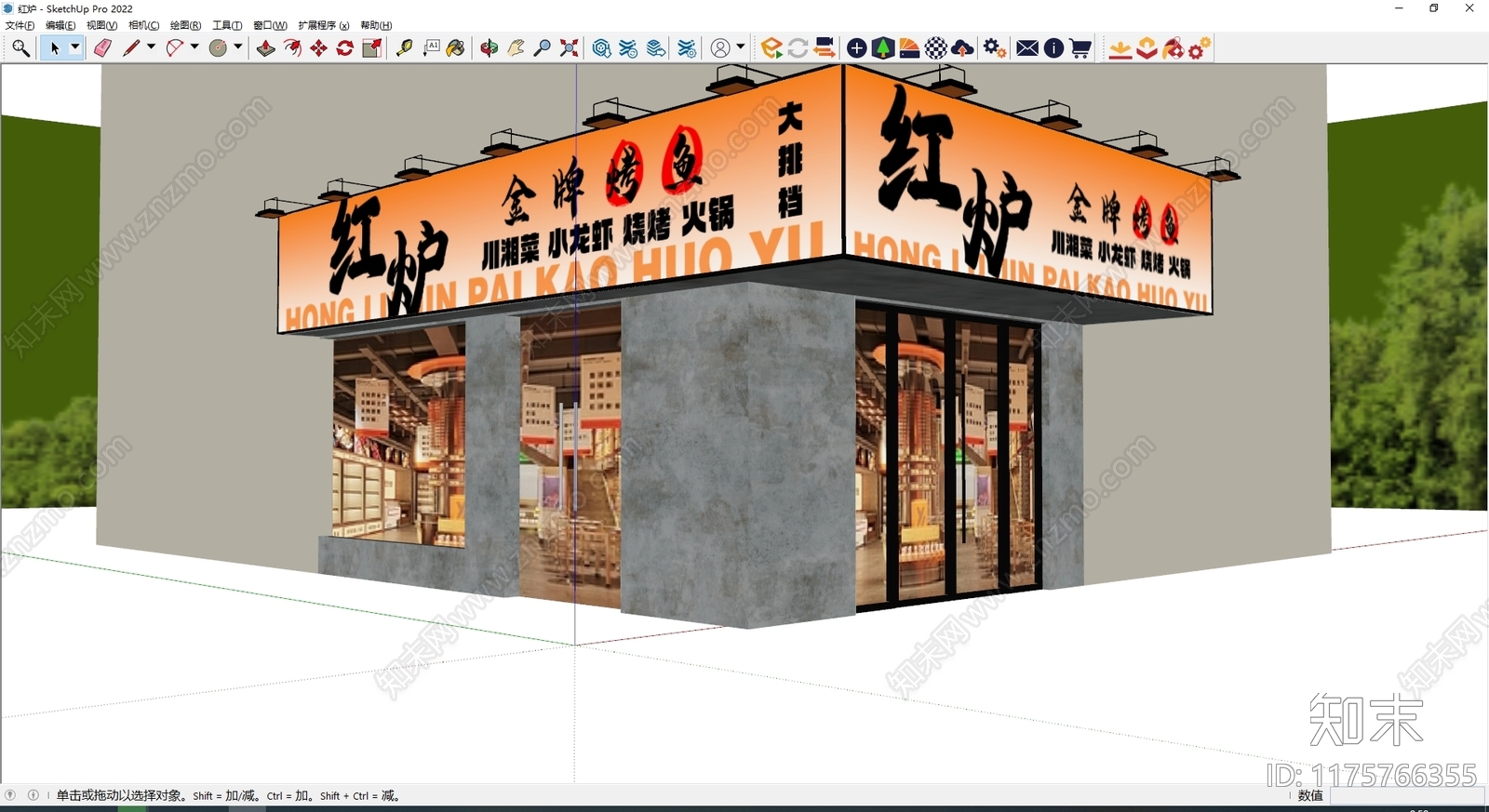Image resolution: width=1489 pixels, height=812 pixels.
Task: Select the Scale tool
Action: pyautogui.click(x=371, y=48)
